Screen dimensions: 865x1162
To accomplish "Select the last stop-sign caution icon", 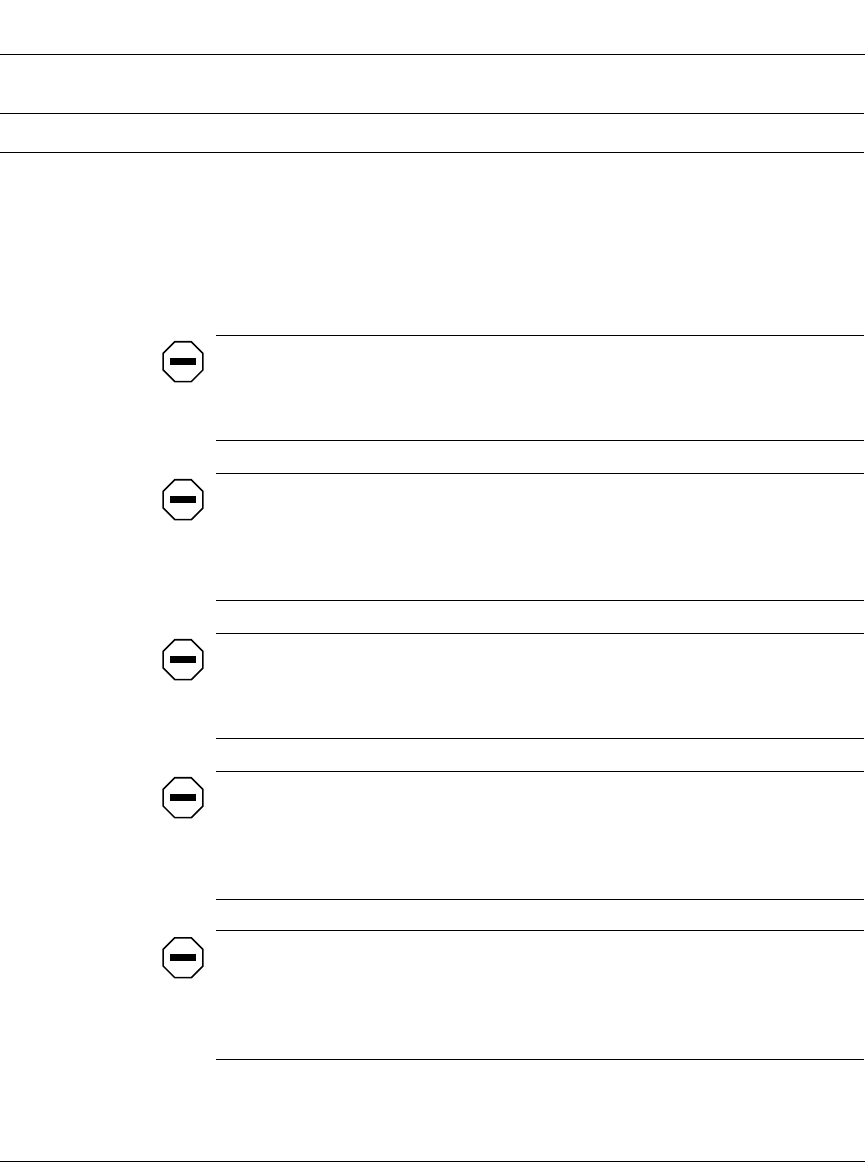I will click(x=183, y=957).
